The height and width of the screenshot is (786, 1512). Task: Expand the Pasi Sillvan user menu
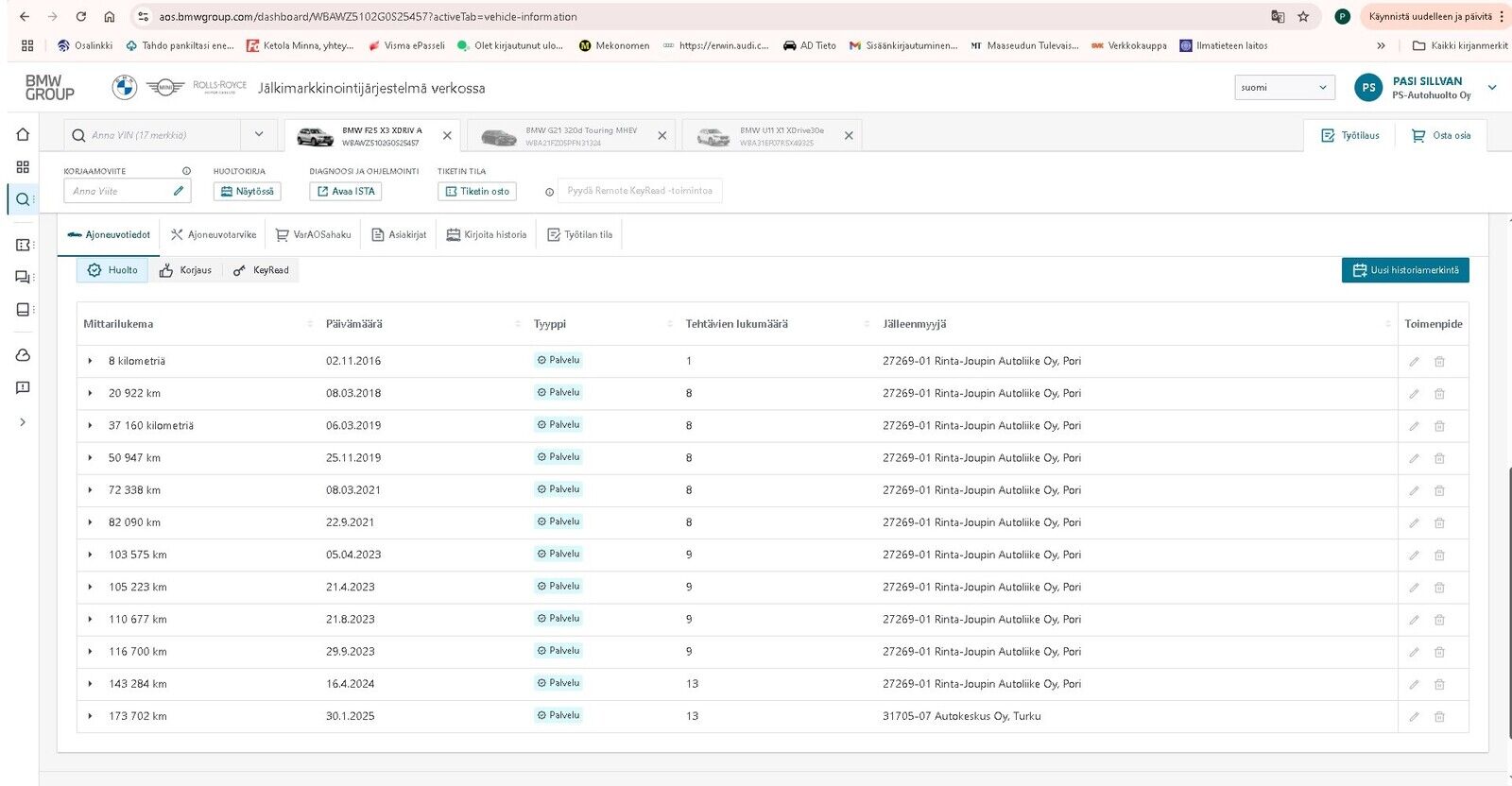point(1492,88)
